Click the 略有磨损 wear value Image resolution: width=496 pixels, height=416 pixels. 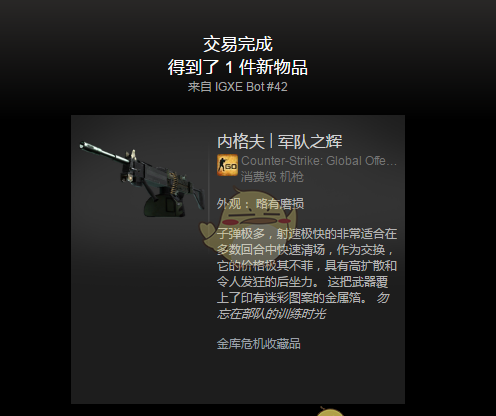(x=280, y=204)
